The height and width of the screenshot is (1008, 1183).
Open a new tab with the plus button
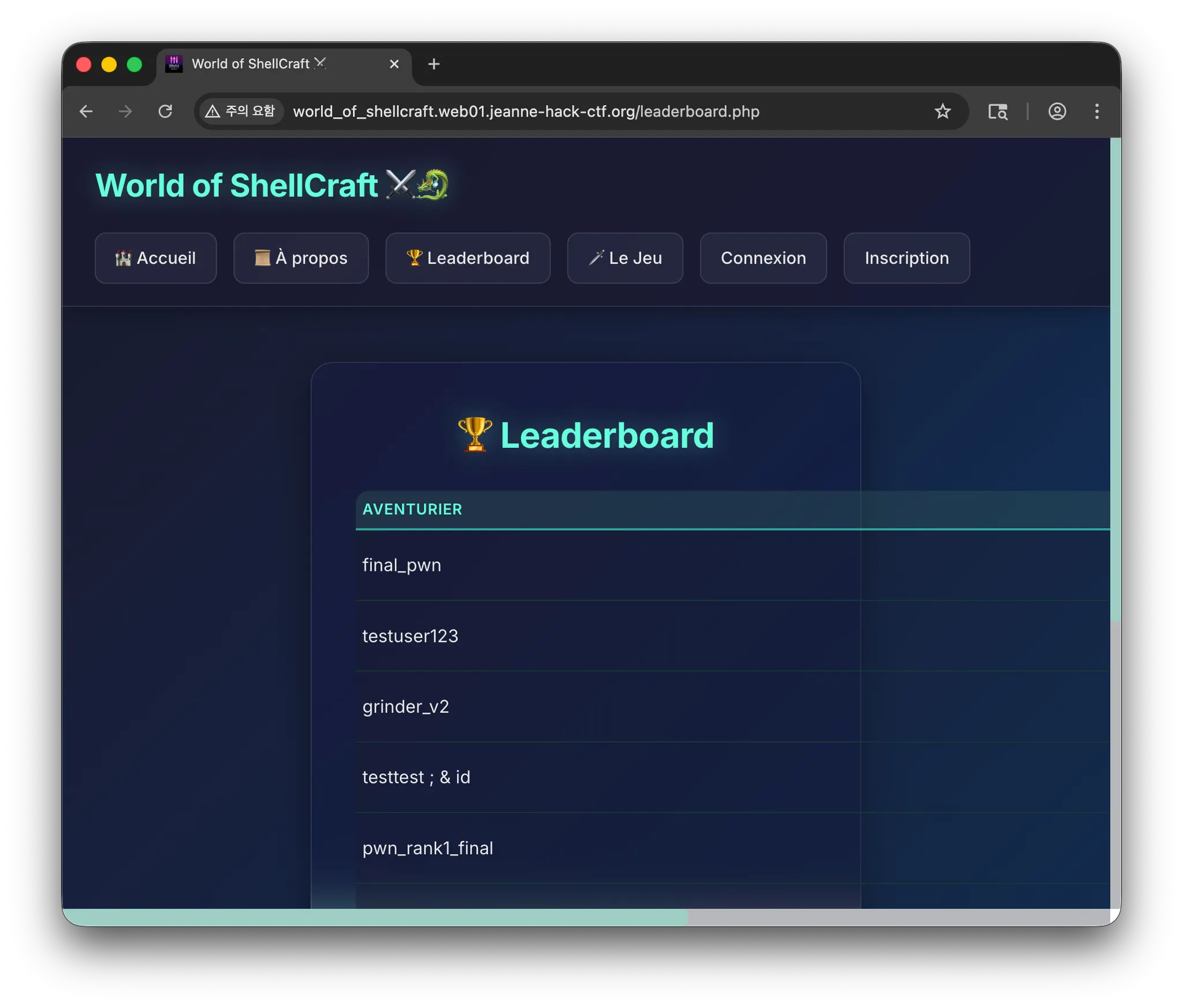434,64
